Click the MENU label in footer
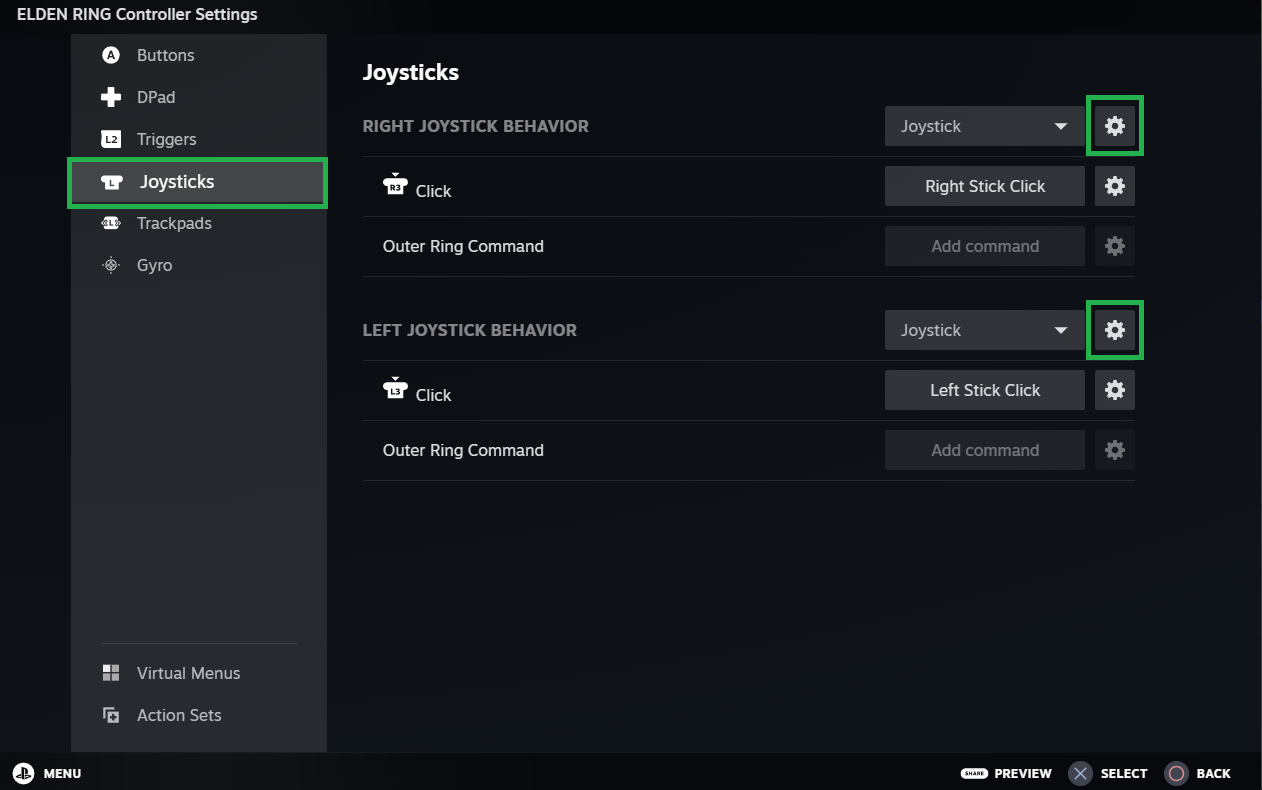This screenshot has height=790, width=1262. (x=62, y=774)
